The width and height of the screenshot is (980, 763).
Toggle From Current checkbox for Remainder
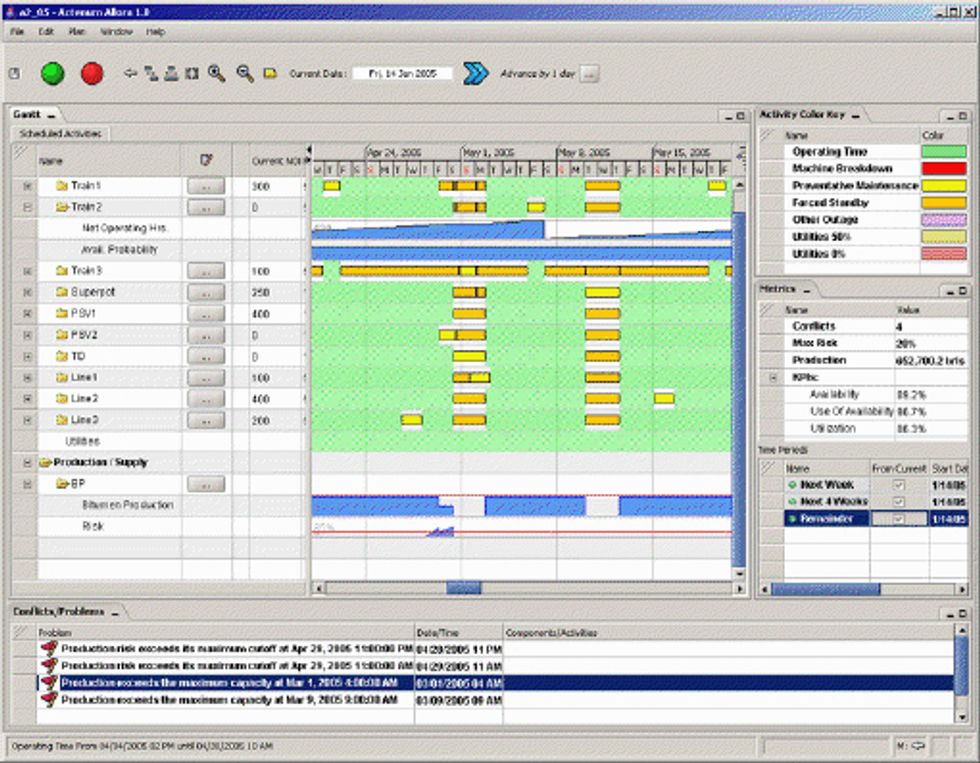(898, 519)
